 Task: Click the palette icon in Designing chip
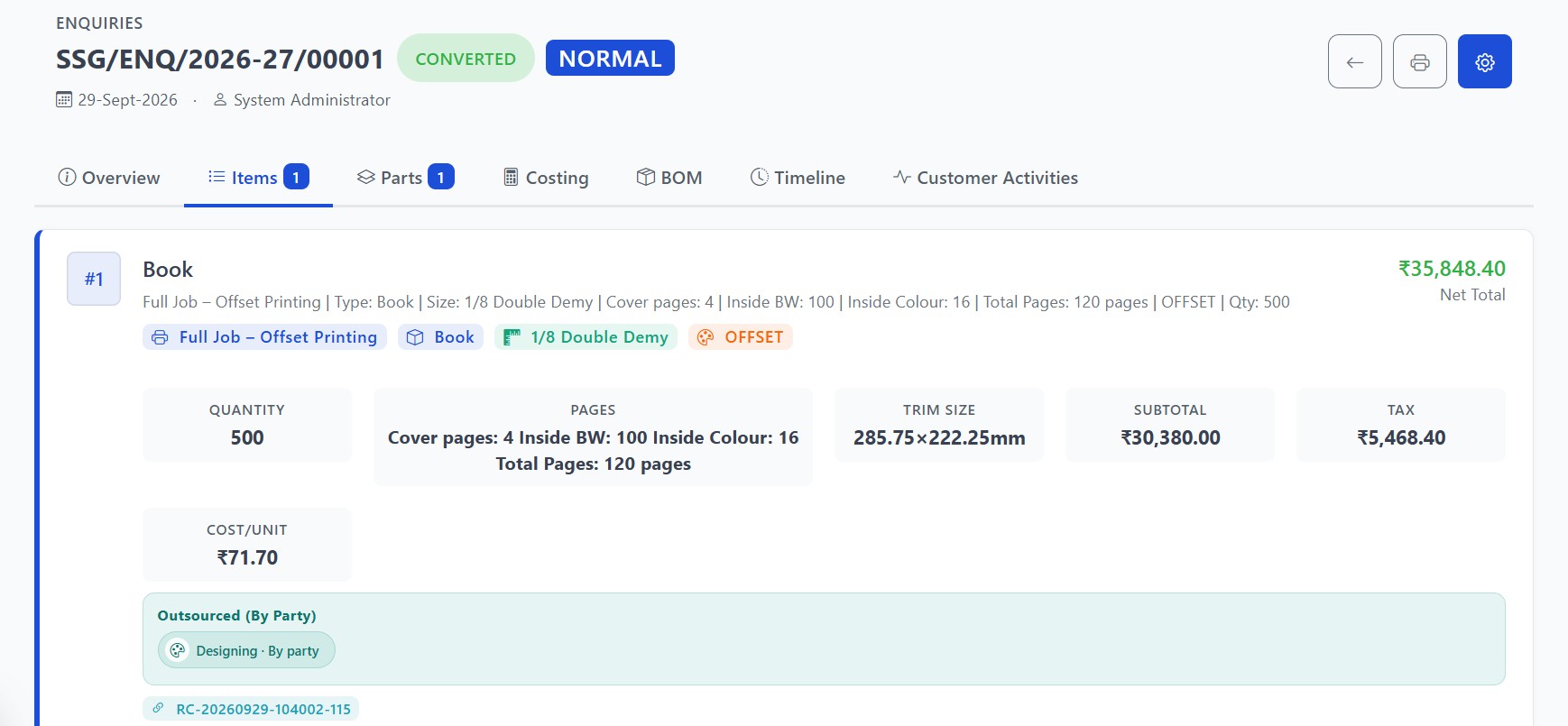pyautogui.click(x=178, y=650)
